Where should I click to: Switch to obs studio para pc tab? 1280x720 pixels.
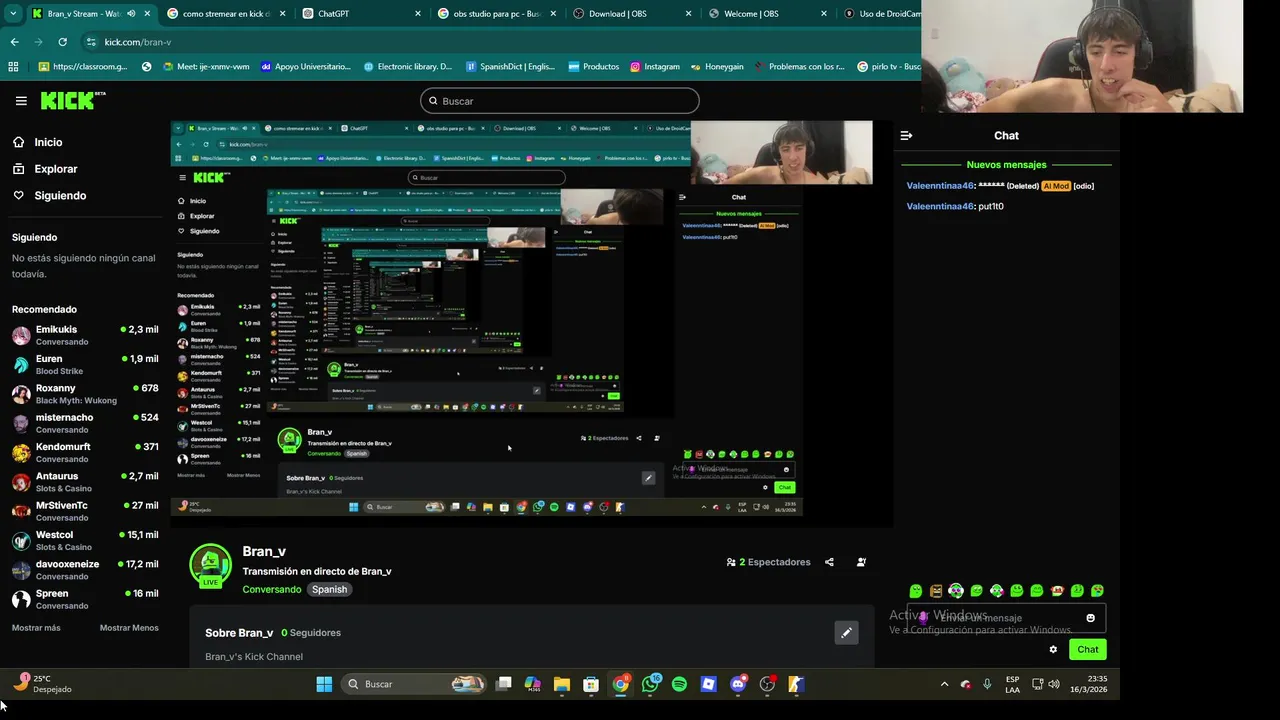(x=497, y=14)
